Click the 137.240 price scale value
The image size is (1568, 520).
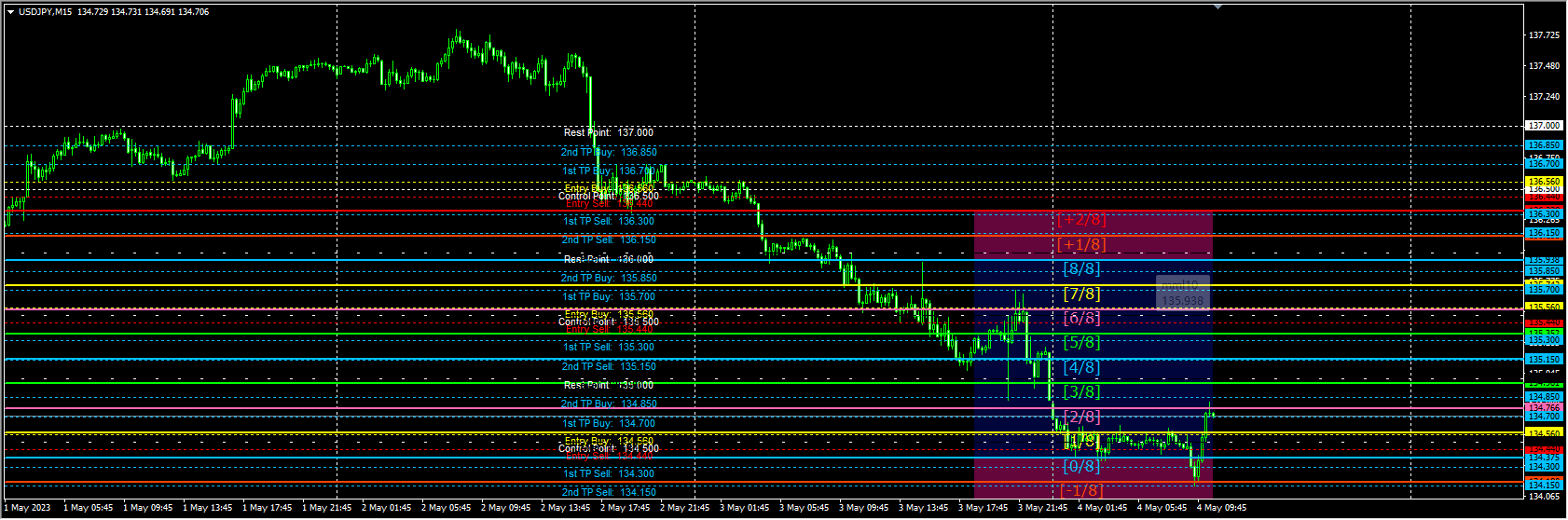coord(1544,97)
